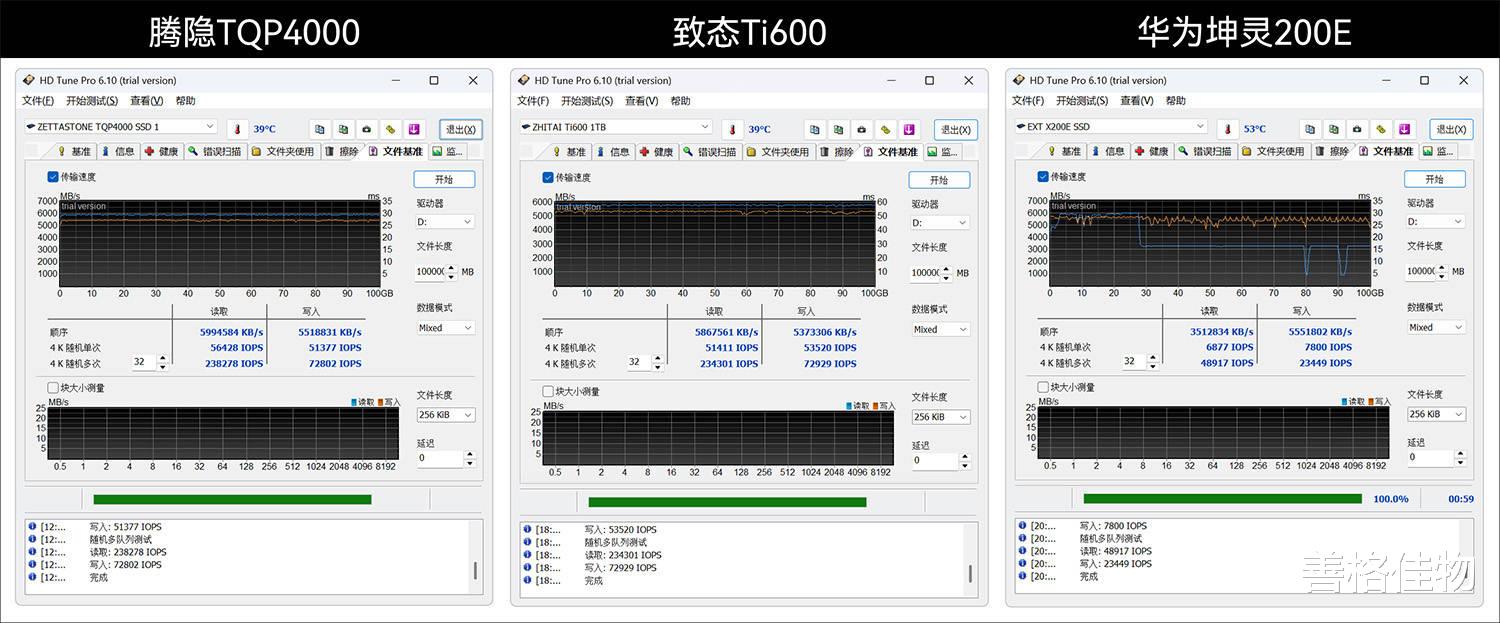Open 开始测试(S) menu in Ti600 window

[587, 101]
